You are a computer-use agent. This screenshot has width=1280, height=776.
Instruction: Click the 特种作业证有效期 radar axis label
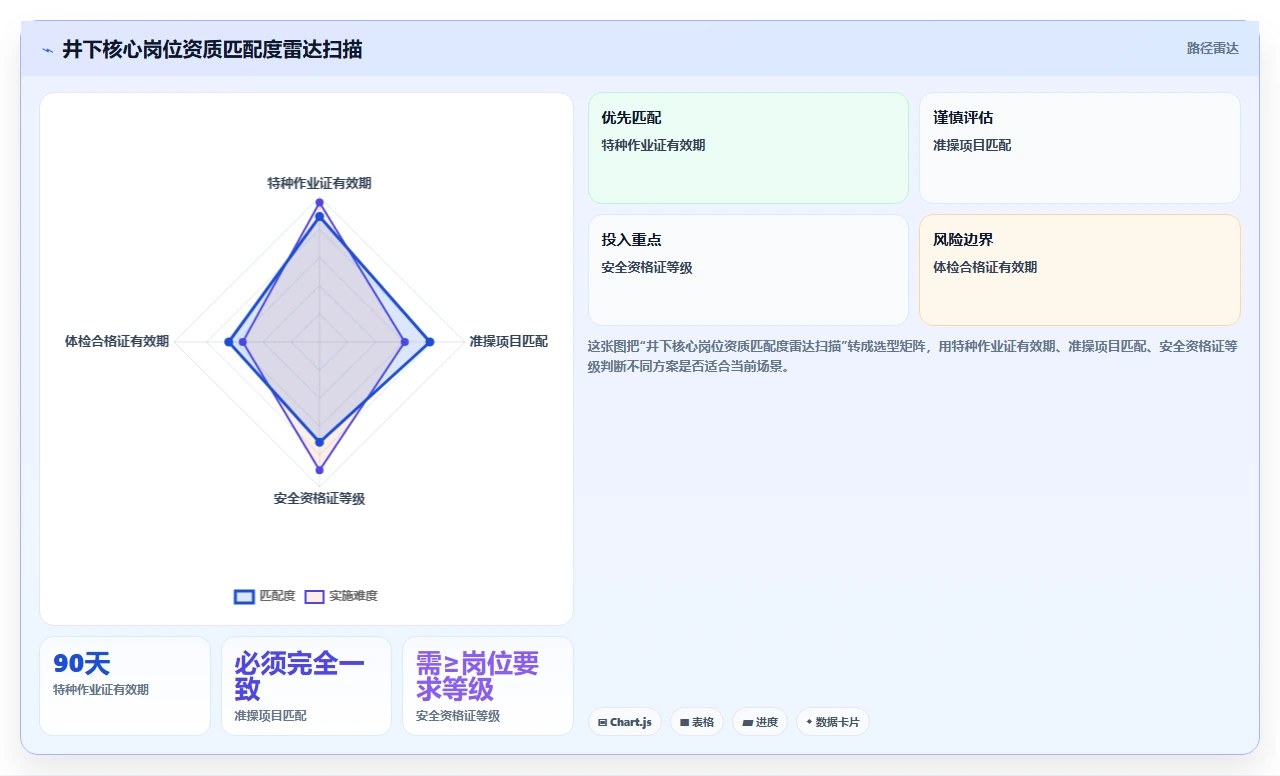pos(319,183)
